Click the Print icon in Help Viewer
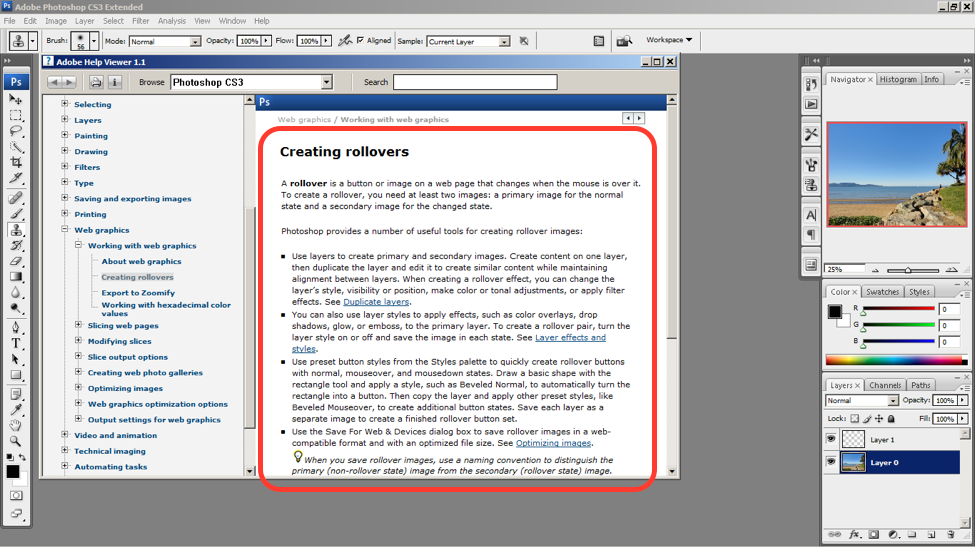This screenshot has width=975, height=548. 96,82
